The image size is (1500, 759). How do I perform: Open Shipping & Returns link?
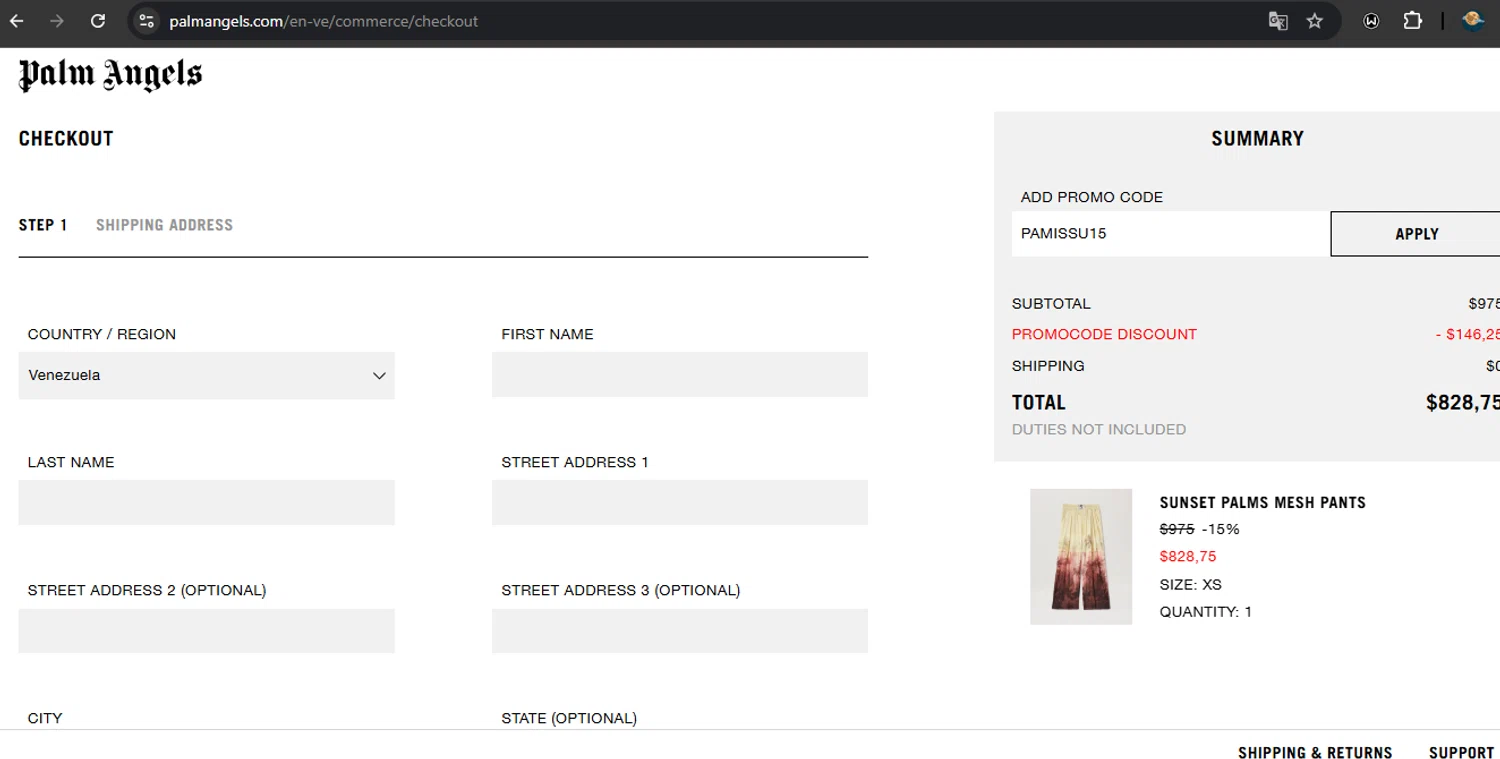click(x=1315, y=753)
